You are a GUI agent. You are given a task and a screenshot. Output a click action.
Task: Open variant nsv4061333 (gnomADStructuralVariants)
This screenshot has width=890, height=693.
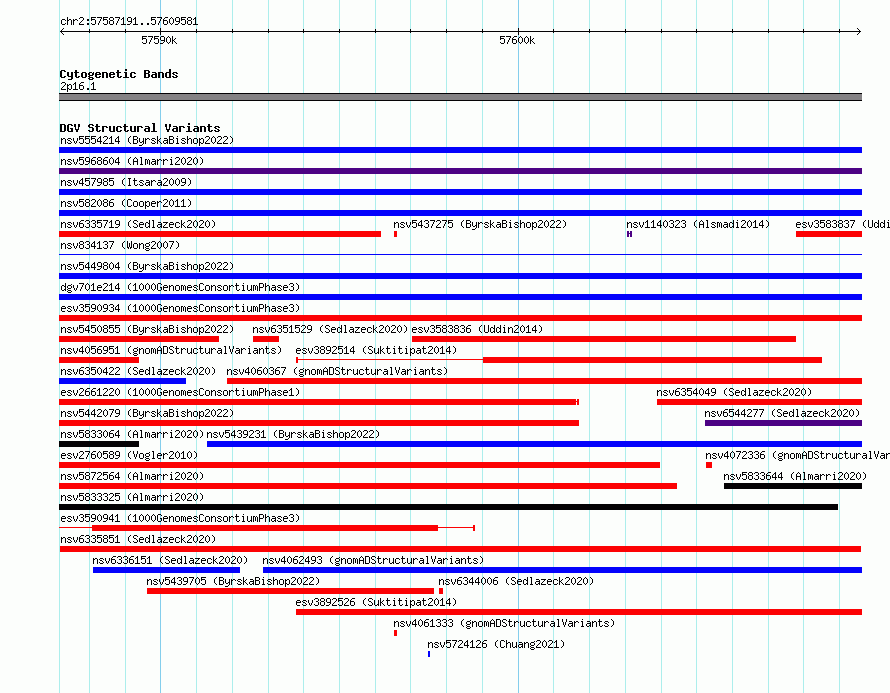click(504, 623)
